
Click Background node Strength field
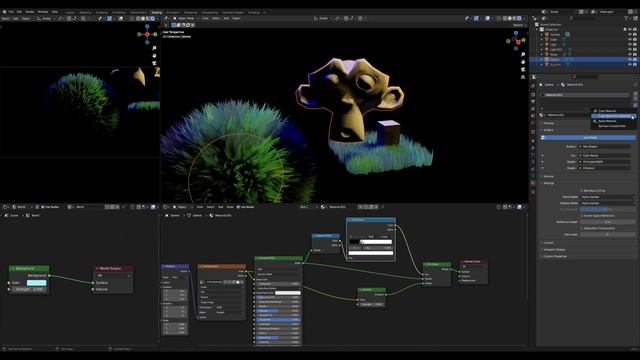29,289
